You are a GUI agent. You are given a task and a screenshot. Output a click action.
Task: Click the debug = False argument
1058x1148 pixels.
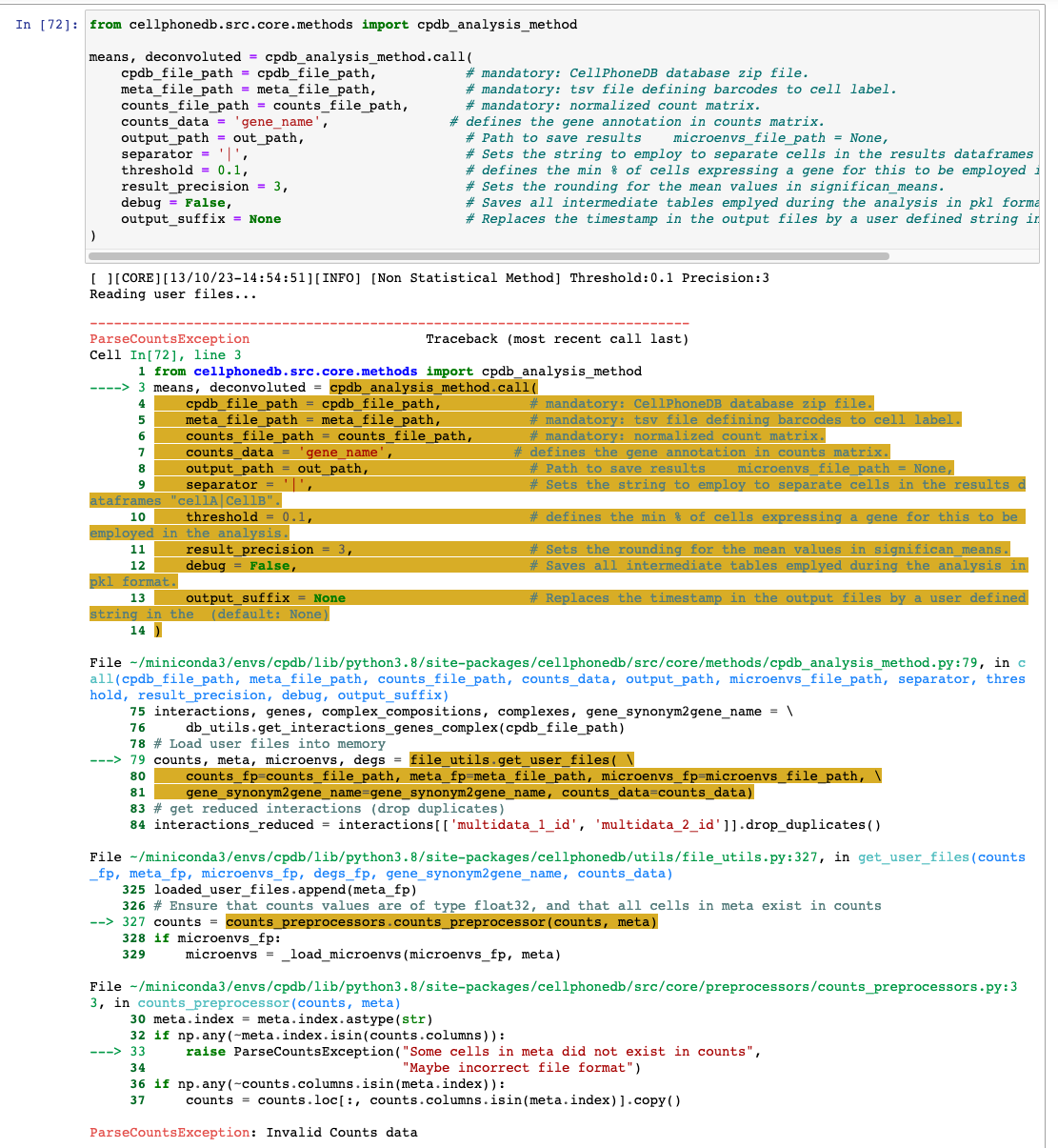(176, 202)
